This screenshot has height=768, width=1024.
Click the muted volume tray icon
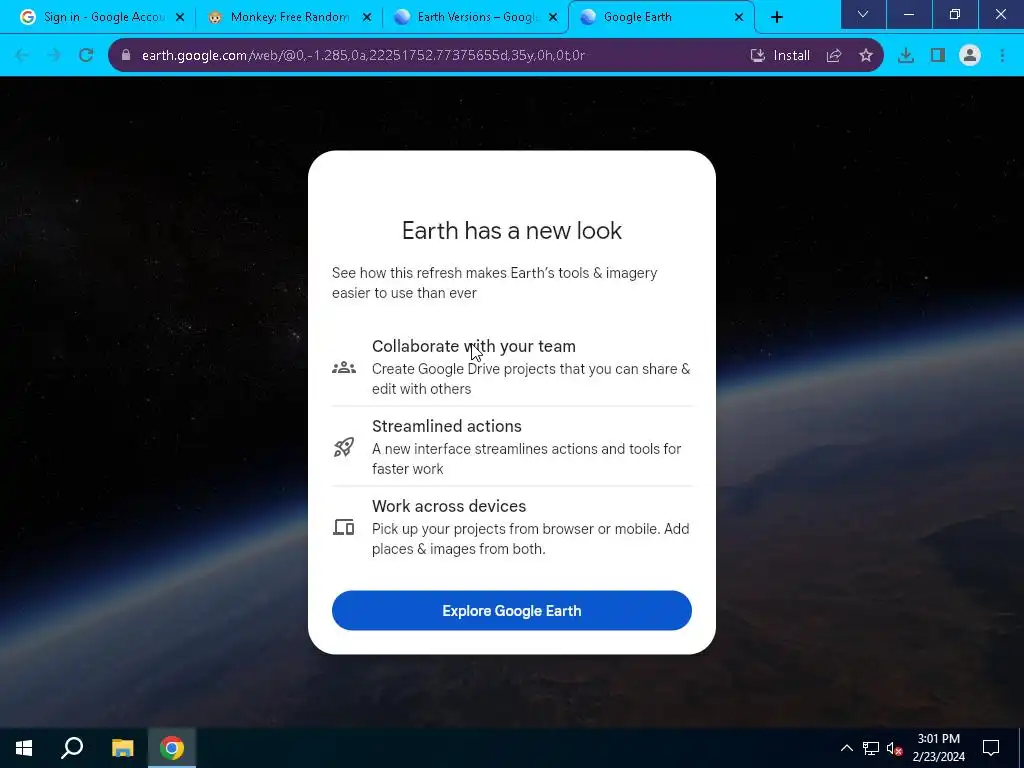[895, 748]
